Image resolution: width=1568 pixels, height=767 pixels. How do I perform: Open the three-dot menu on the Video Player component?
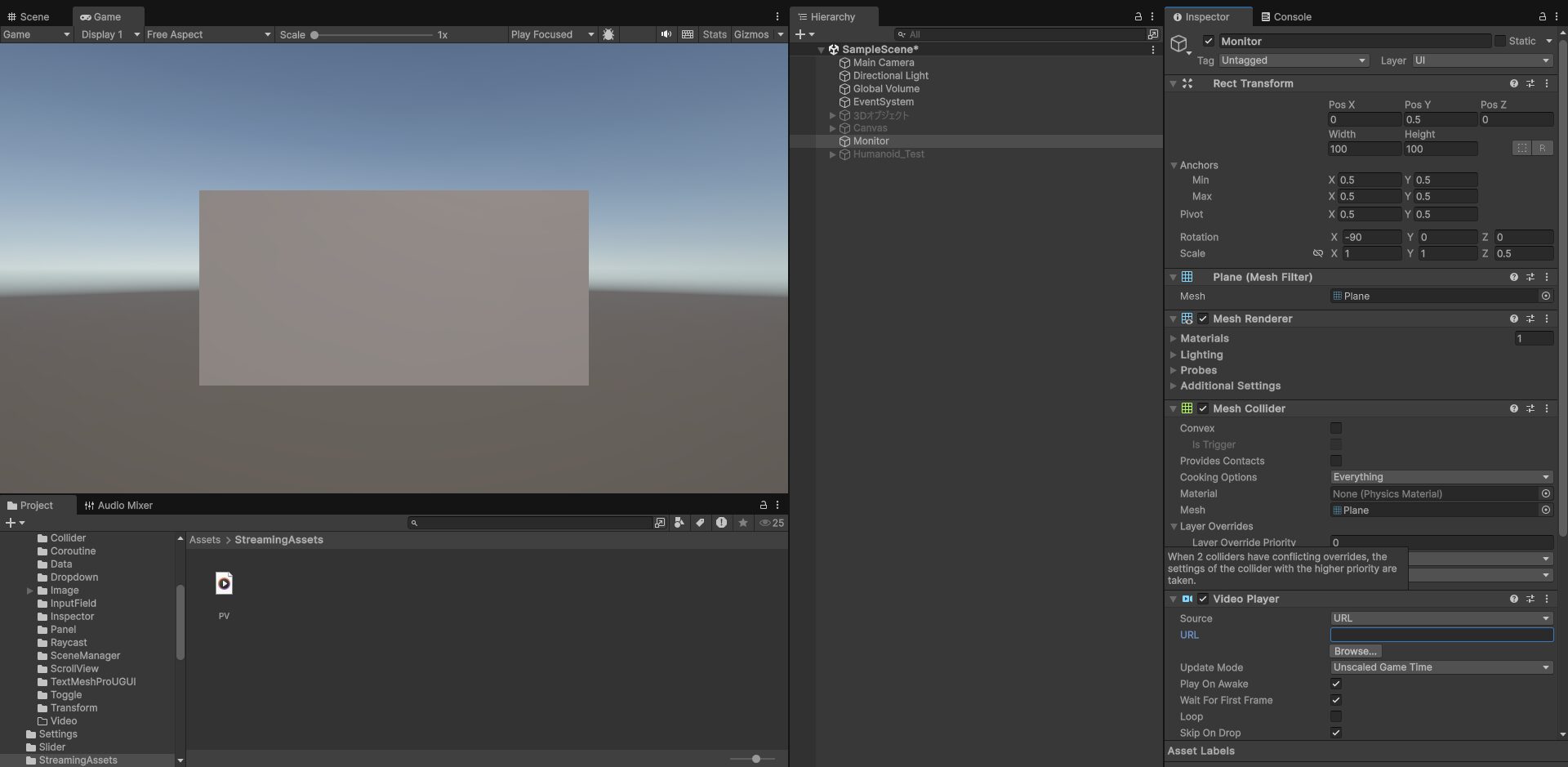(x=1545, y=599)
